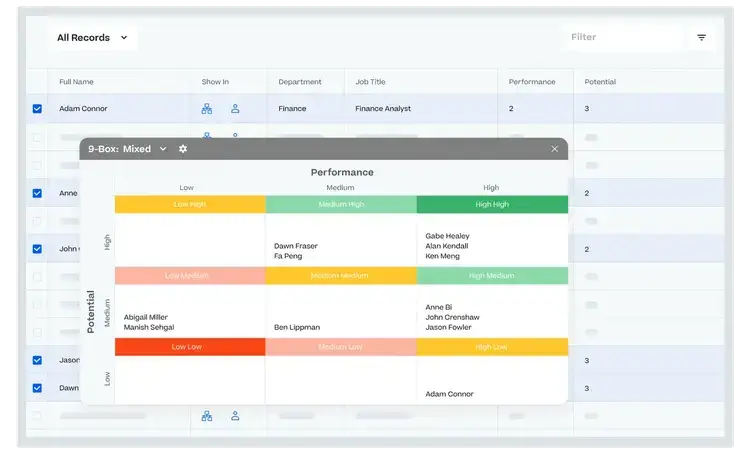Click Ben Lippman in the 9-Box grid
This screenshot has height=454, width=750.
(297, 327)
